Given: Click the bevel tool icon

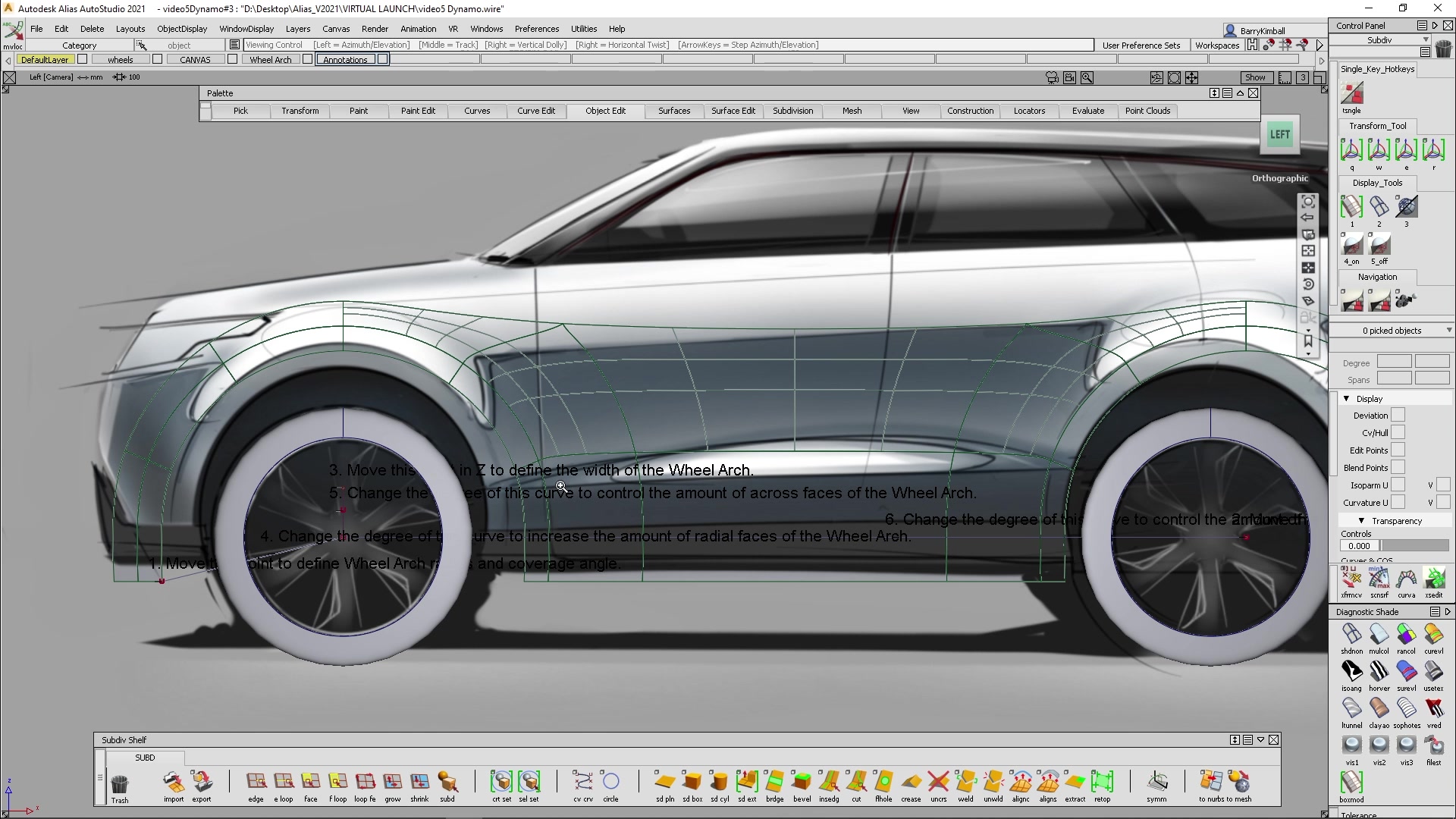Looking at the screenshot, I should point(802,782).
